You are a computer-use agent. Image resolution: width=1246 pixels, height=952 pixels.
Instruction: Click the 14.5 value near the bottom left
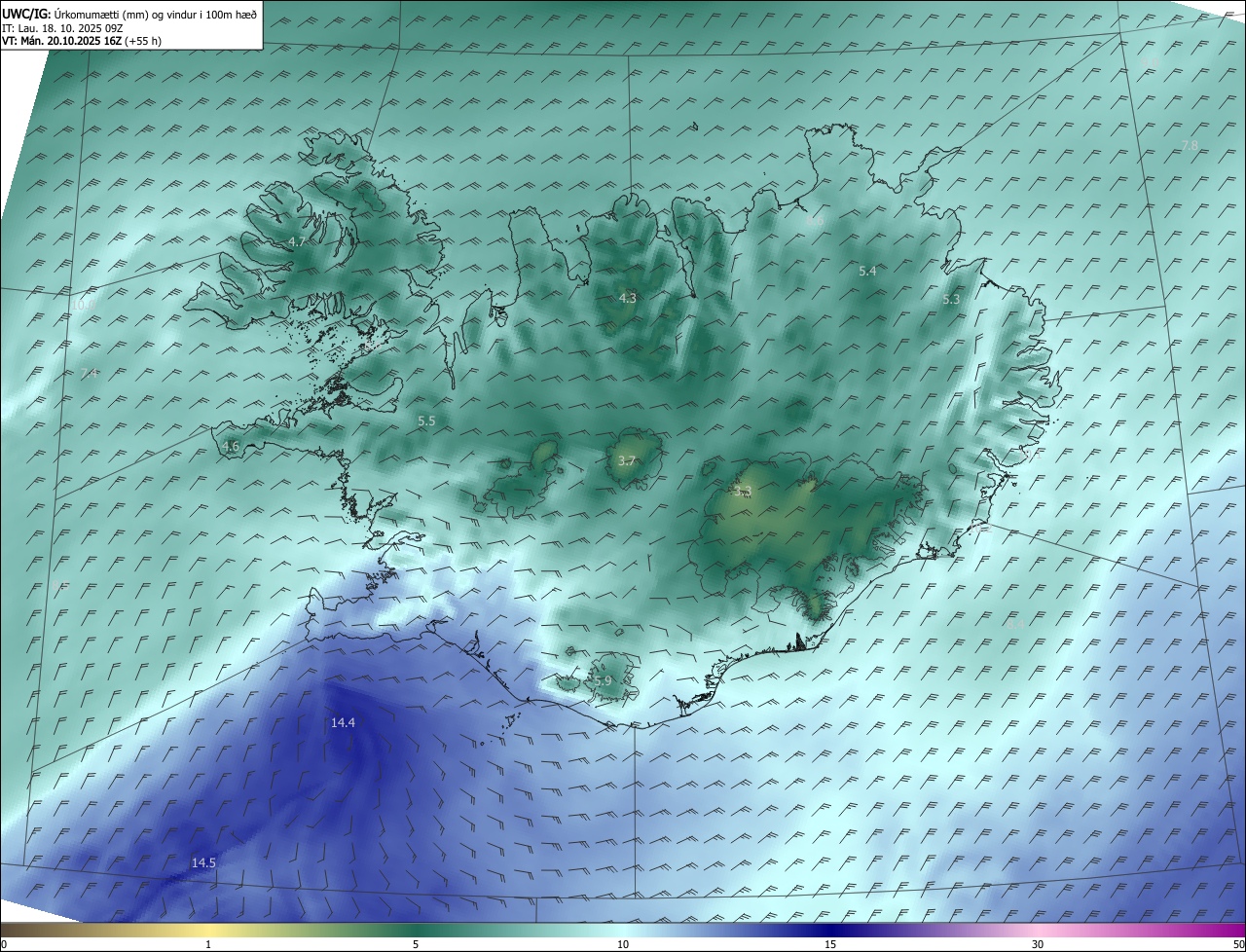203,862
